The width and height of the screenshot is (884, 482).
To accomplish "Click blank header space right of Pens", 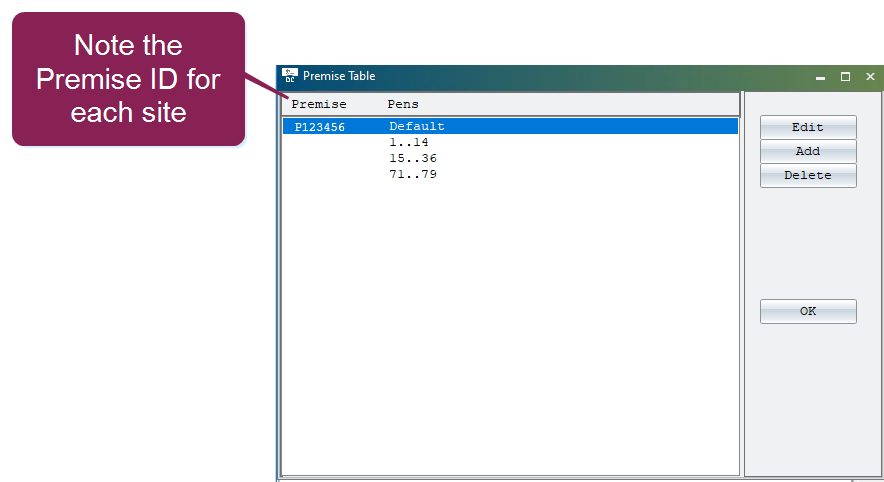I will (580, 104).
